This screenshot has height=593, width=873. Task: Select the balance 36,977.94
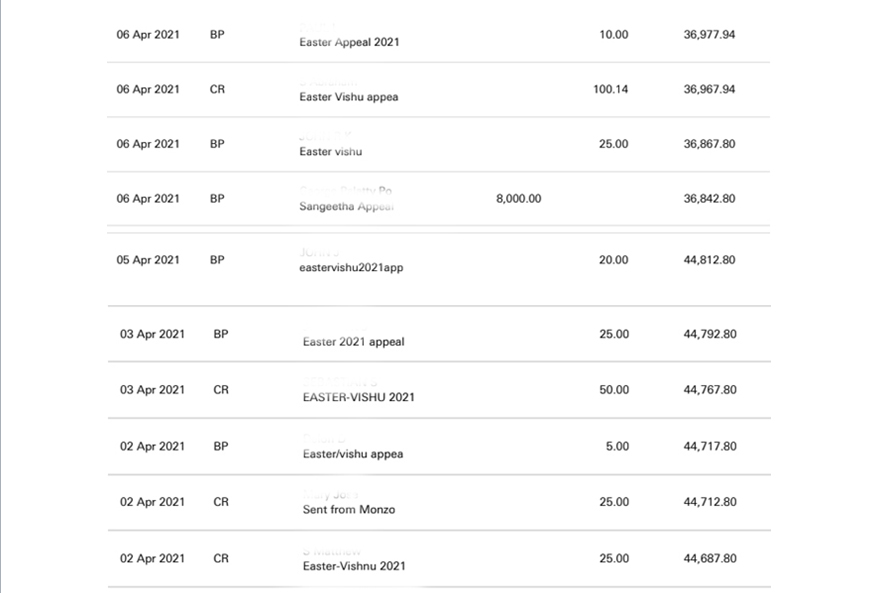point(709,35)
